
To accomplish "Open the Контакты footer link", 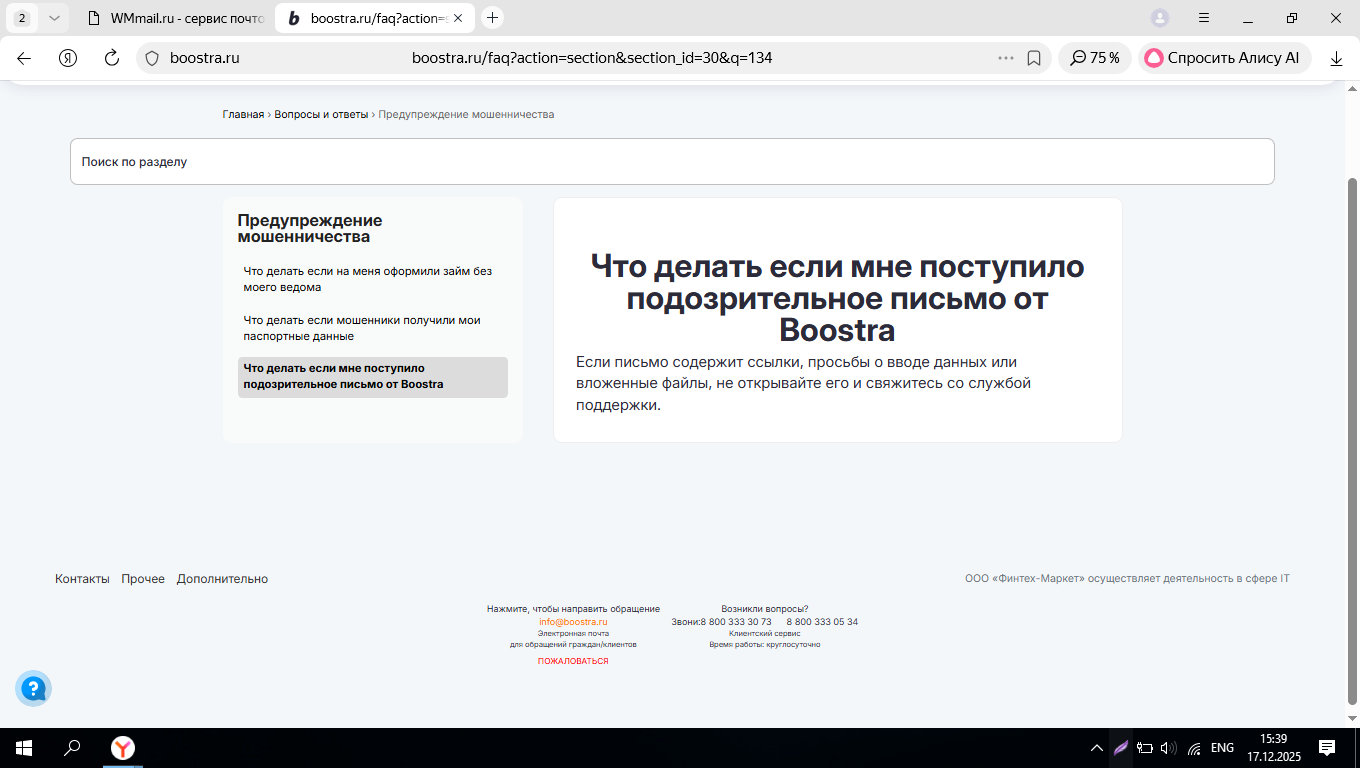I will tap(82, 579).
